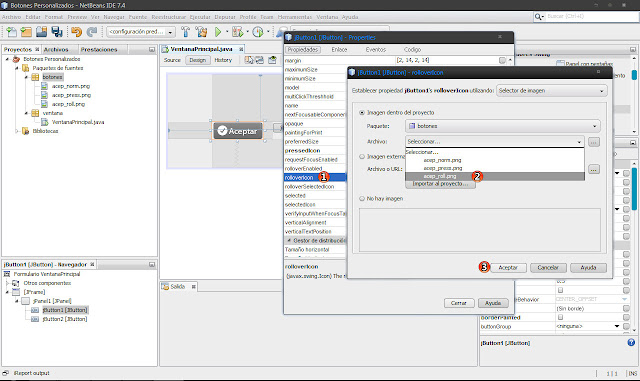Click the Selection Mode icon in designer toolbar
Viewport: 640px width, 381px height.
249,60
